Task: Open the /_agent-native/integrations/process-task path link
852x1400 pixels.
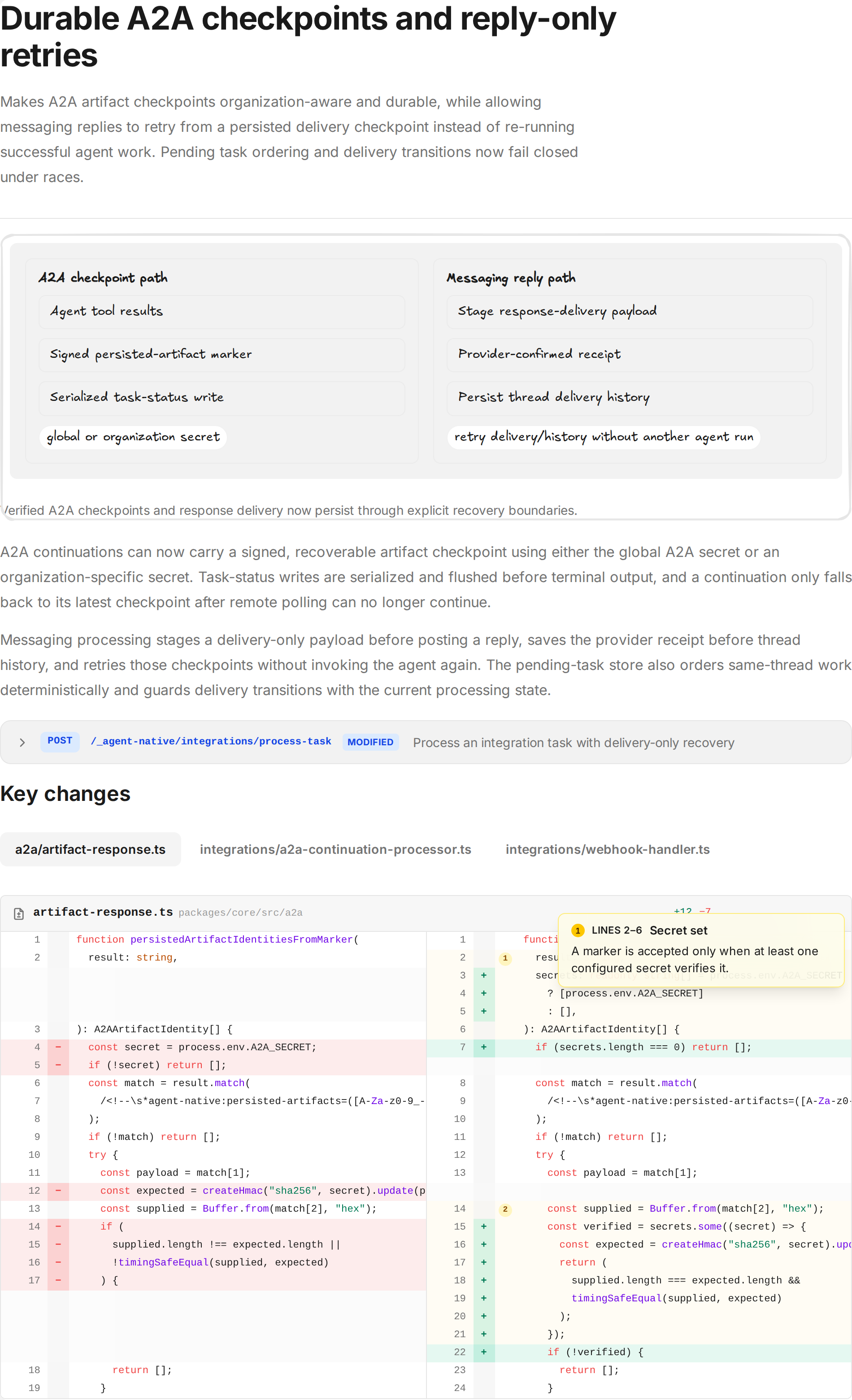Action: coord(211,741)
